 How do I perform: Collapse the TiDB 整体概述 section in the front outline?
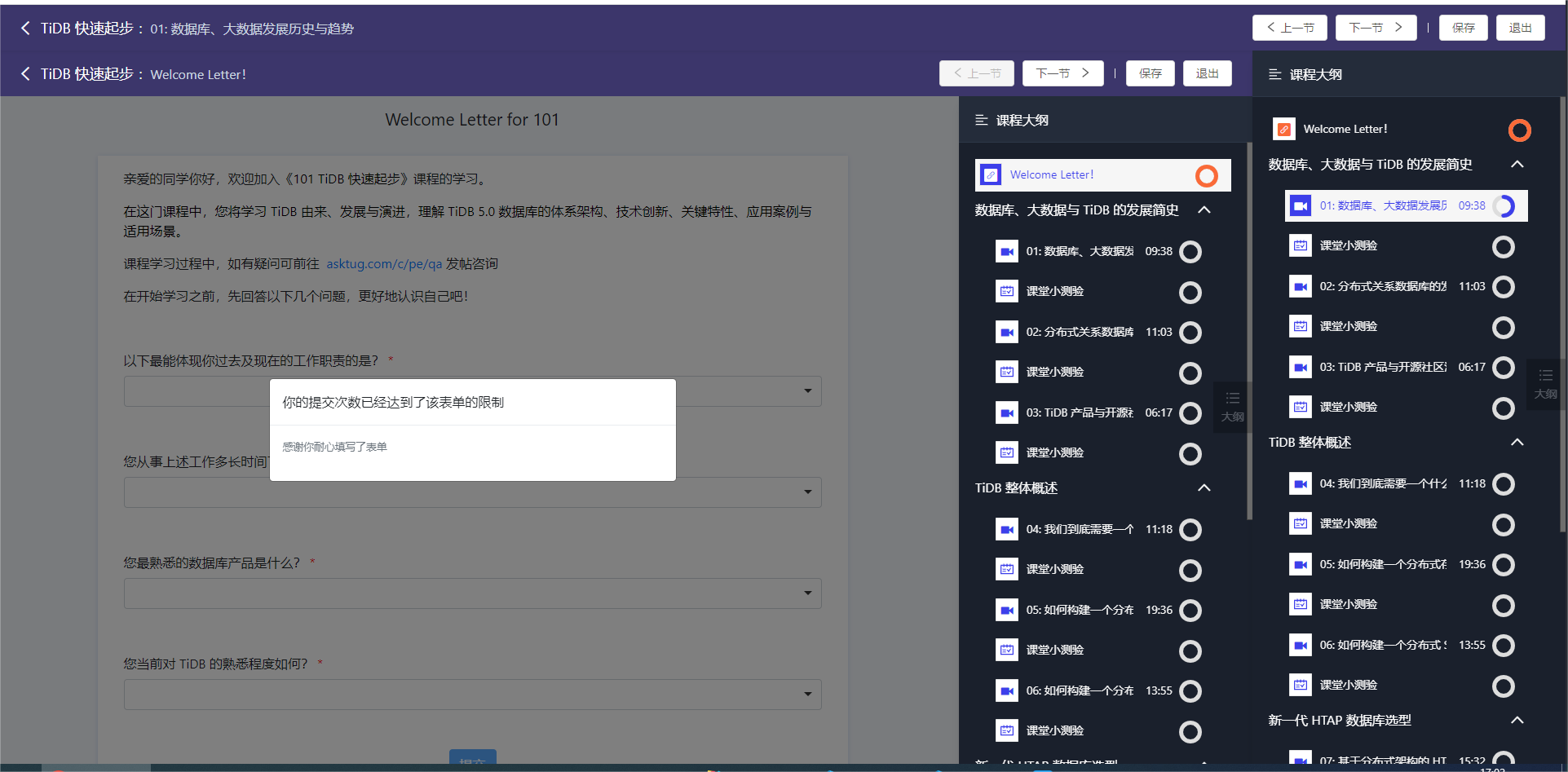click(x=1204, y=488)
